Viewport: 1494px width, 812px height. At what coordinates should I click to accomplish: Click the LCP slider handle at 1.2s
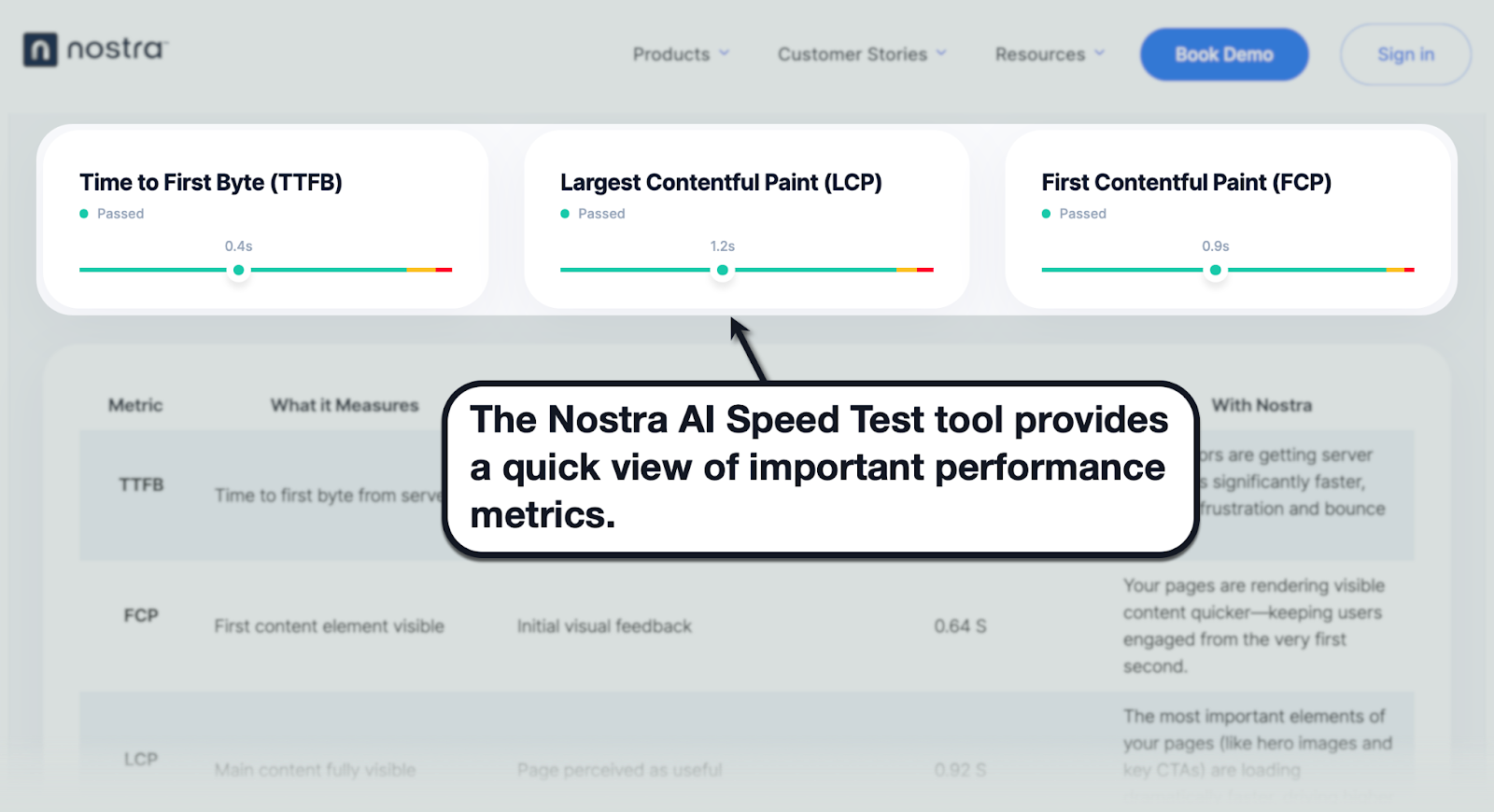point(723,270)
